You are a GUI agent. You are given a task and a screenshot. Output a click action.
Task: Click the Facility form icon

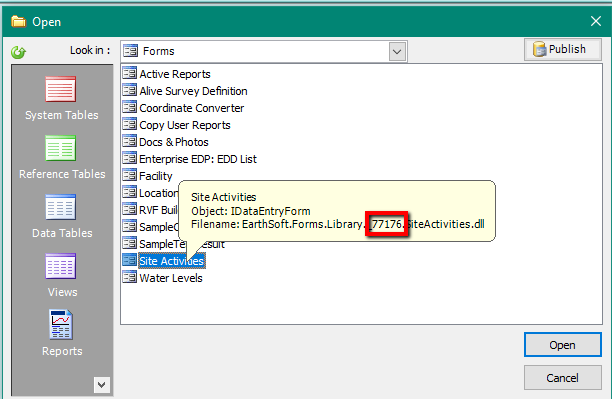tap(130, 175)
